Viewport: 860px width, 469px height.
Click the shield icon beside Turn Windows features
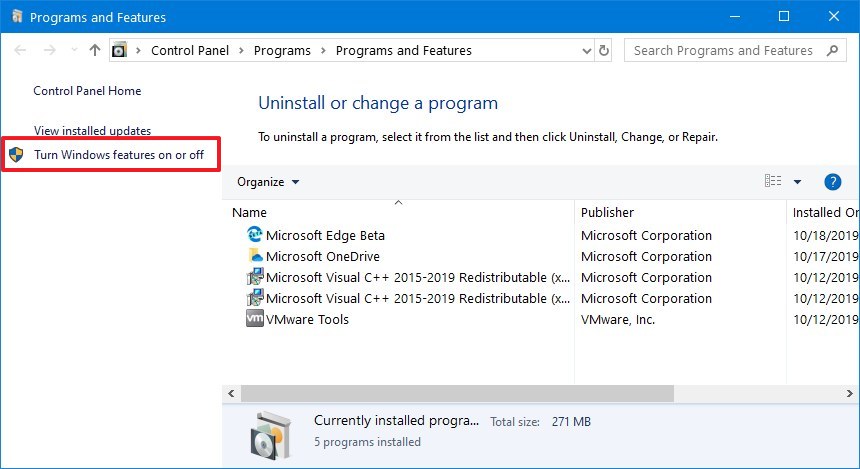pos(16,155)
